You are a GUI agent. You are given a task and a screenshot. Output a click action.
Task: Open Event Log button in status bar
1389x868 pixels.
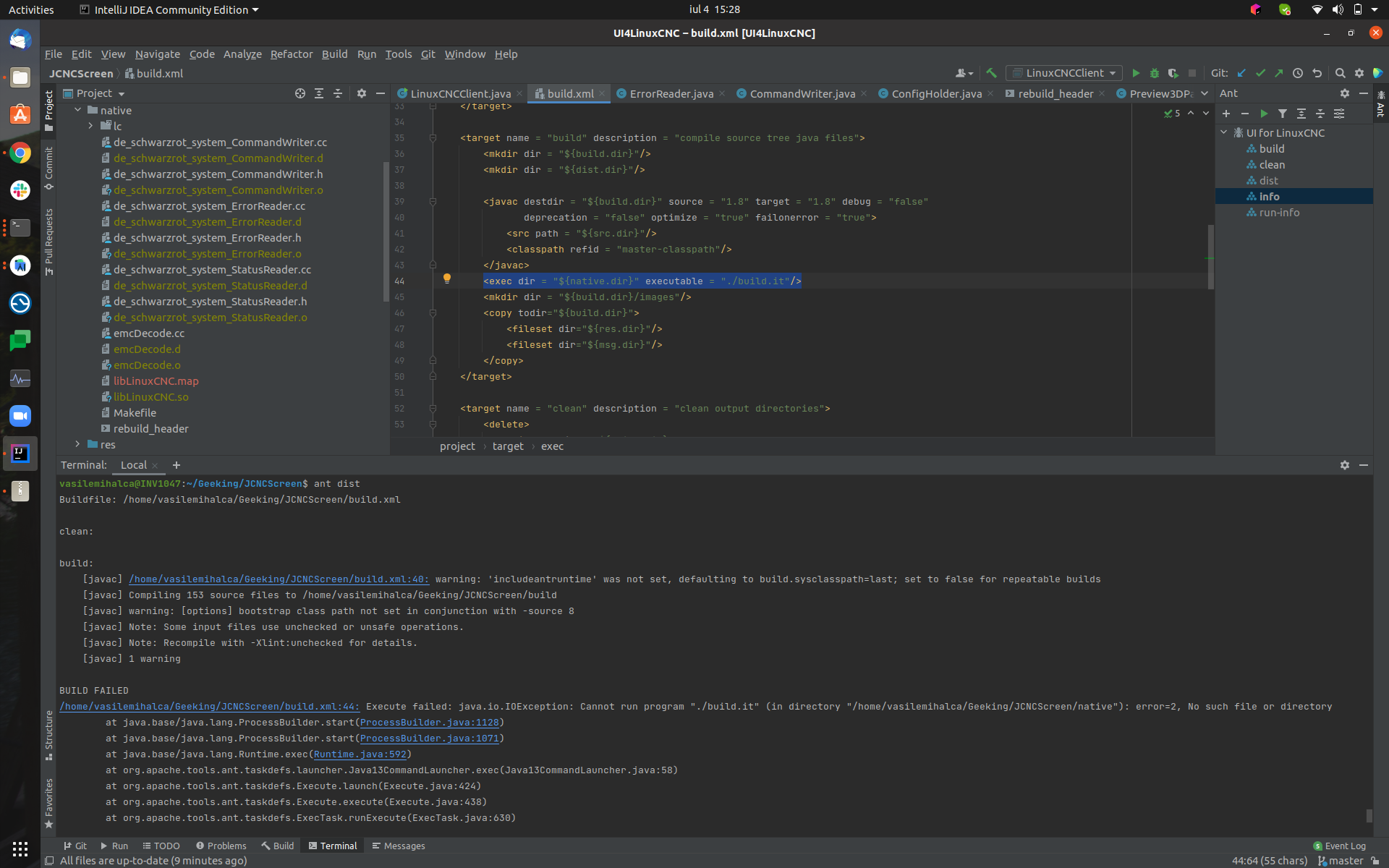1339,846
